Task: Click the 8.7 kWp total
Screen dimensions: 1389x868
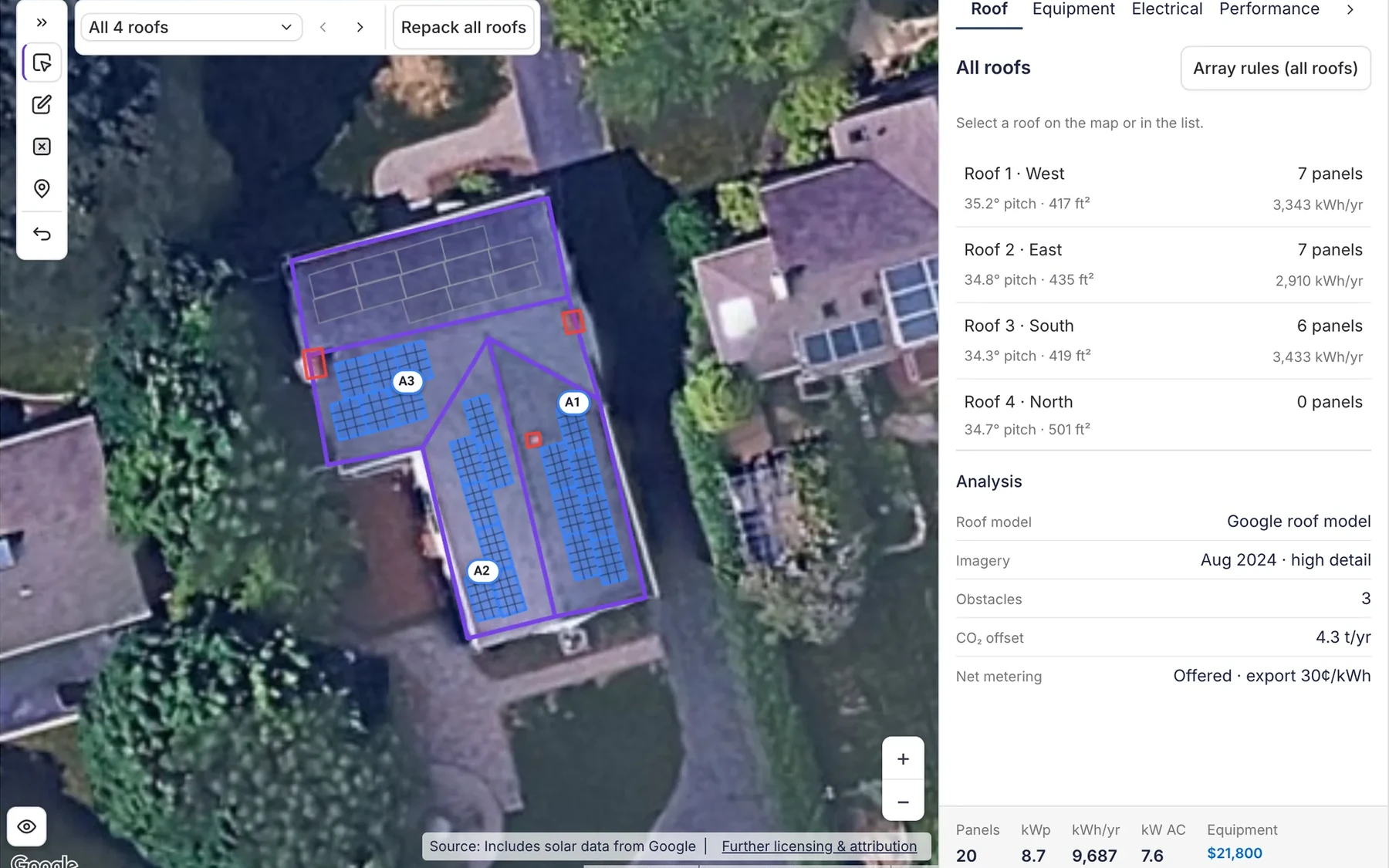Action: (x=1033, y=856)
